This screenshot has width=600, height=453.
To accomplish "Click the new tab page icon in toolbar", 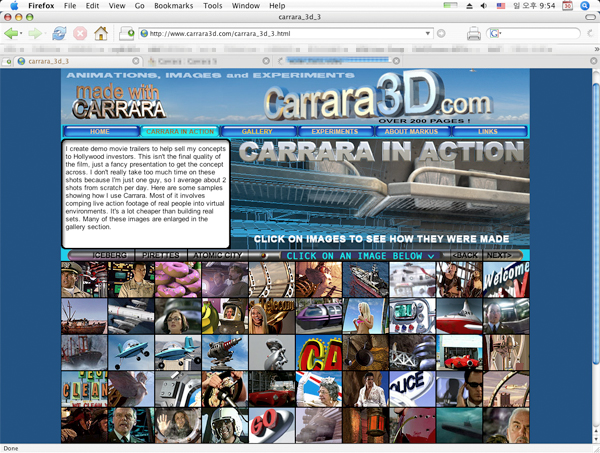I will point(127,34).
